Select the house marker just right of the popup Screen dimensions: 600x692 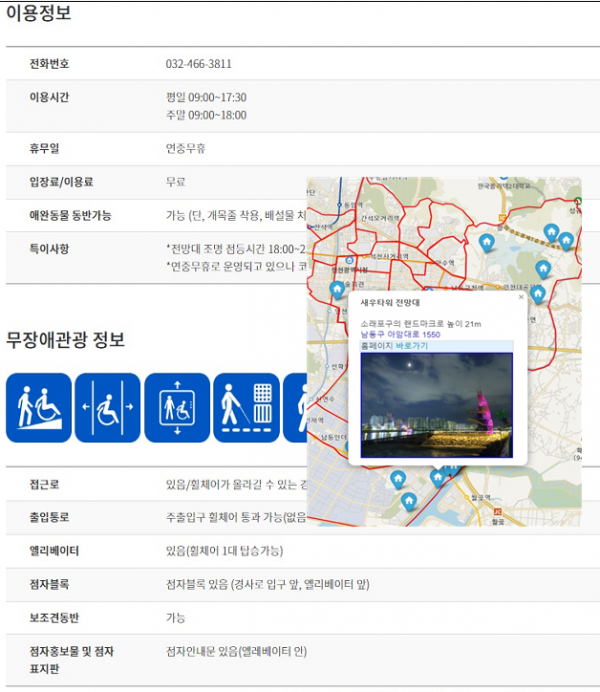coord(537,294)
